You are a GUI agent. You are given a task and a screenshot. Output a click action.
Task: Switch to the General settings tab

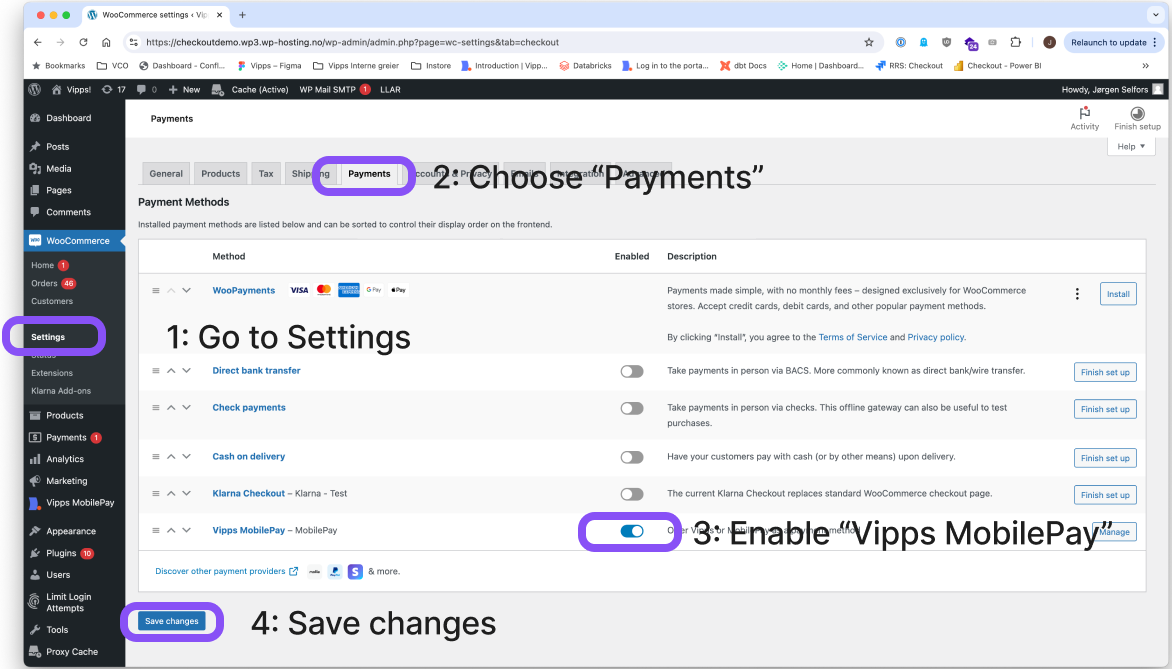165,173
